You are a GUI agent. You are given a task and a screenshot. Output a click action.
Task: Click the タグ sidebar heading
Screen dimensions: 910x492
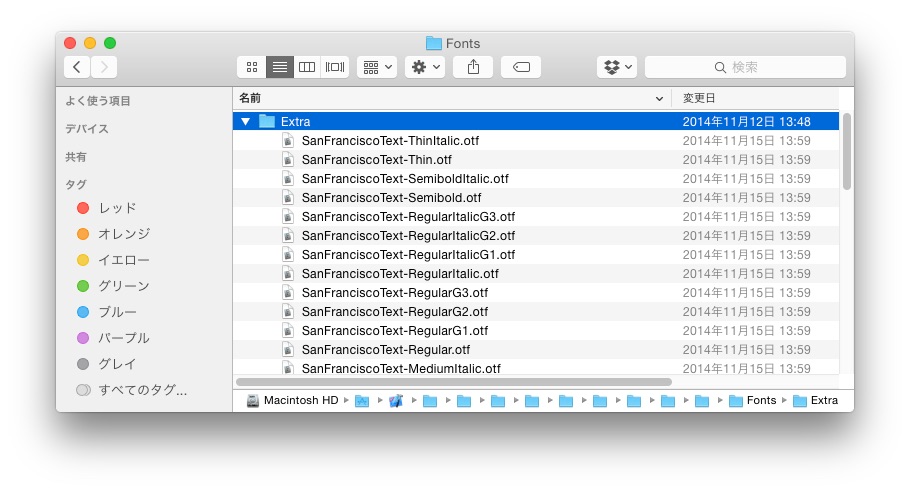pos(76,184)
